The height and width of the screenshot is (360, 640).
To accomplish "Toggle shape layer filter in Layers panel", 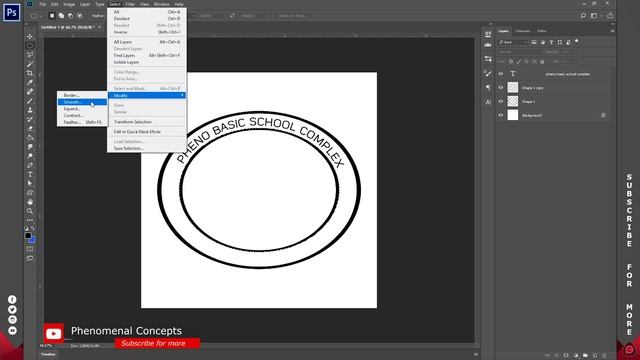I will 560,42.
